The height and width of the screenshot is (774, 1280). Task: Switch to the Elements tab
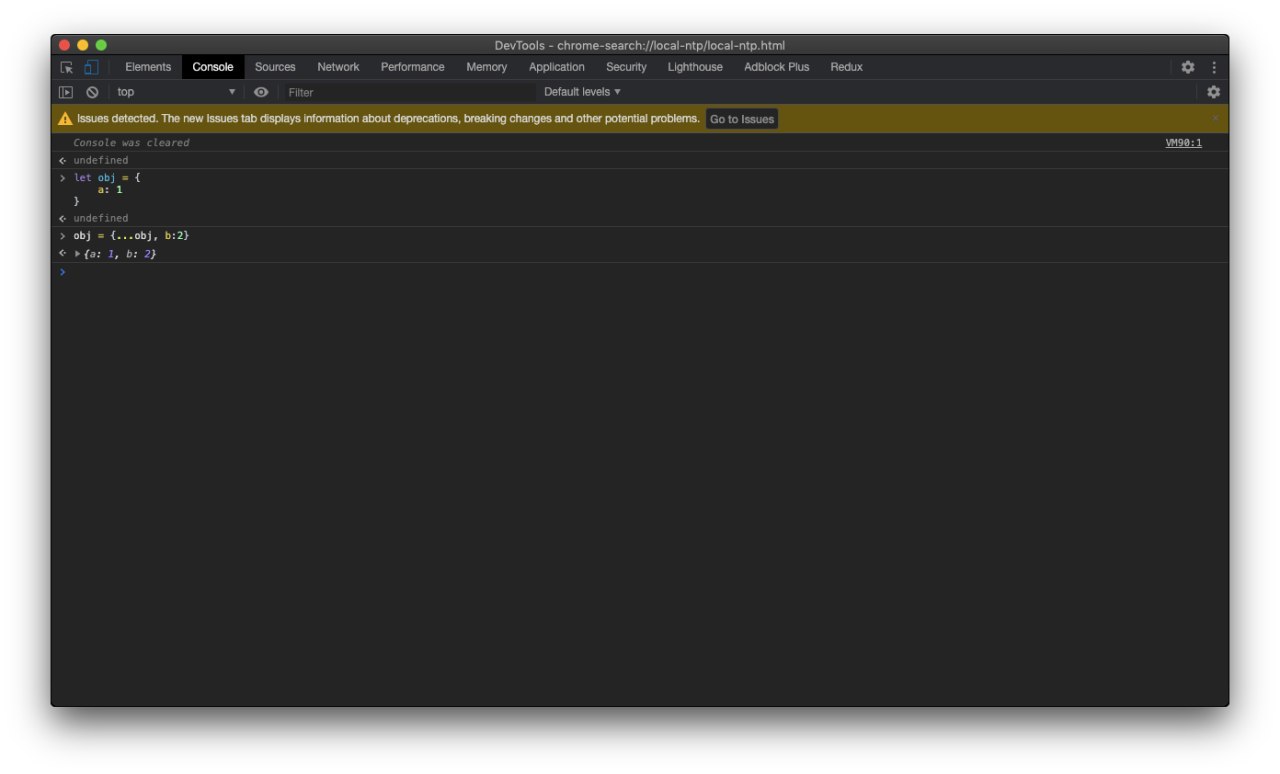148,67
